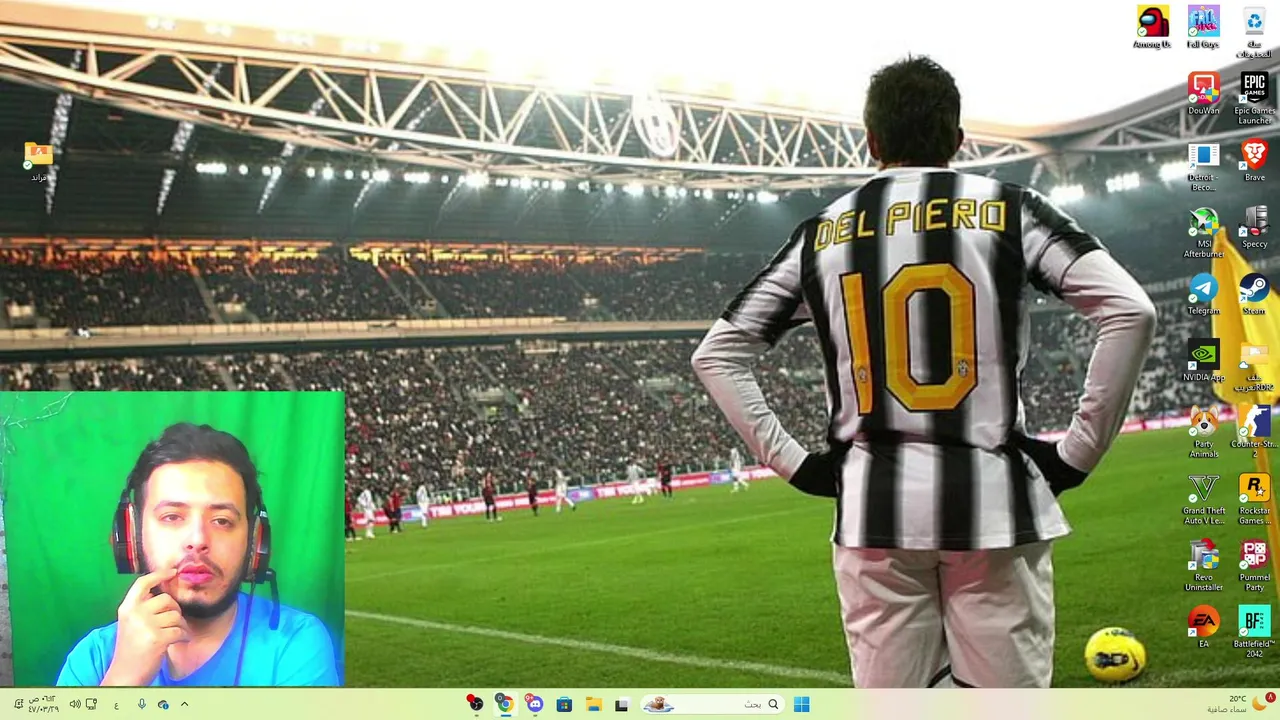Select the Recycle Bin desktop icon
The image size is (1280, 720).
pos(1254,30)
